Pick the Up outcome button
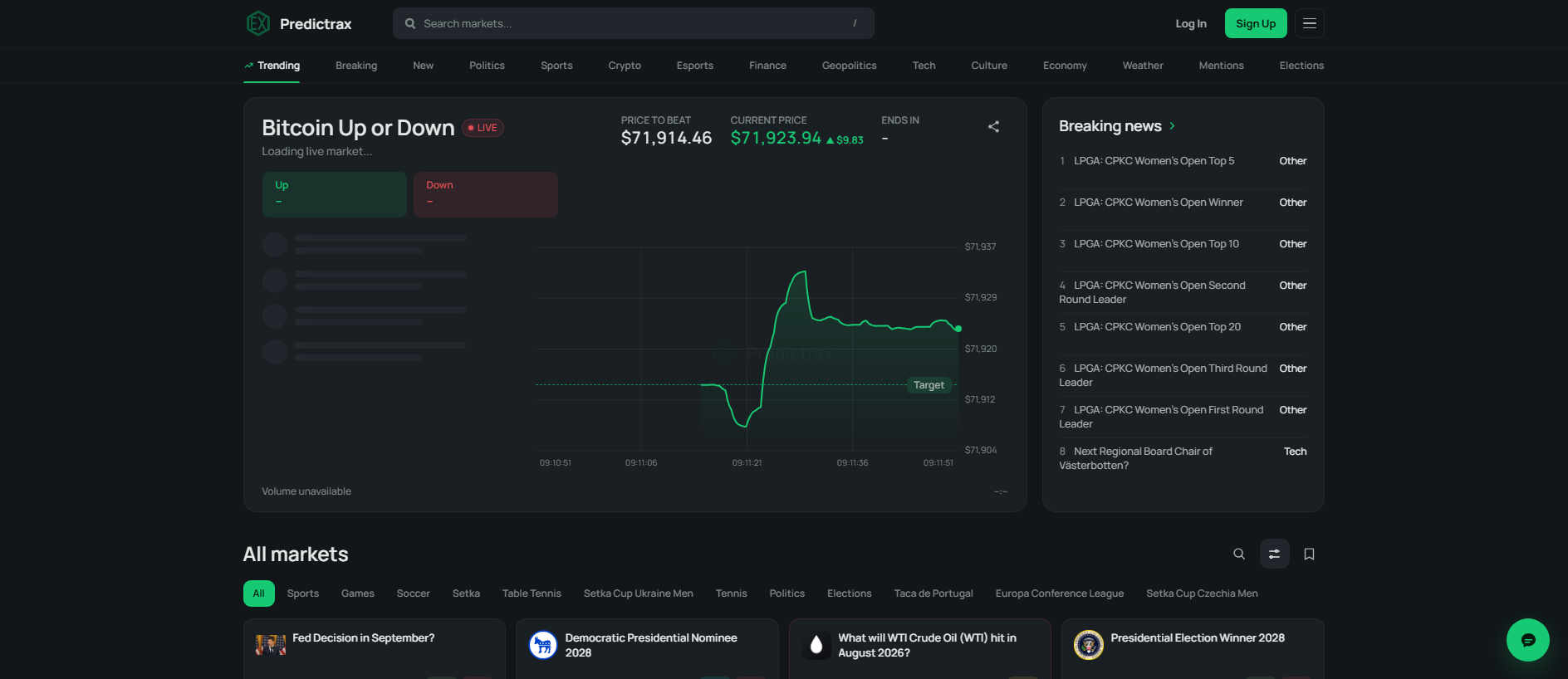The width and height of the screenshot is (1568, 679). click(335, 194)
